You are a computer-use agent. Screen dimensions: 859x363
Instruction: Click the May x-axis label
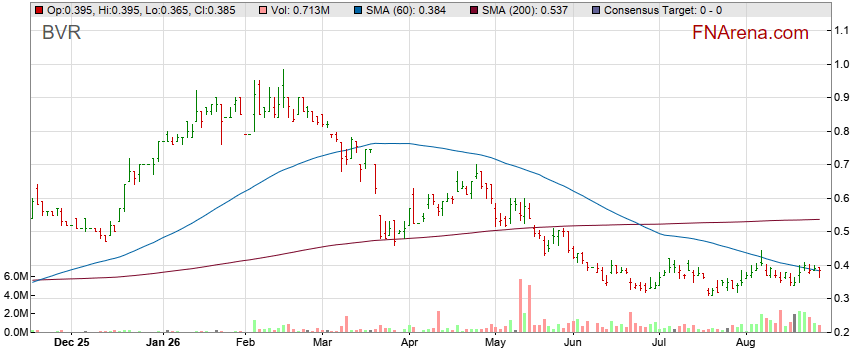pyautogui.click(x=495, y=343)
